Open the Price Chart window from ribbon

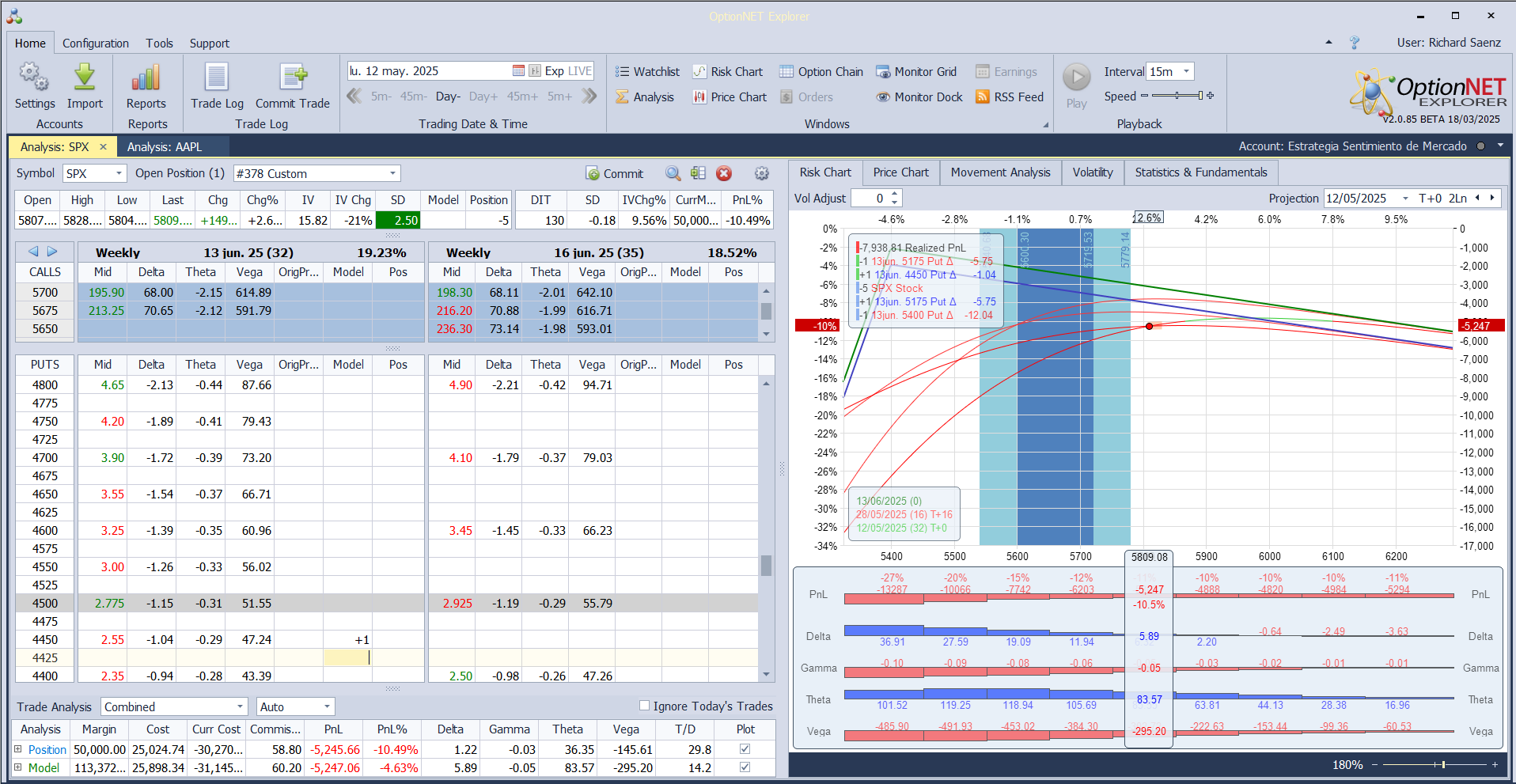tap(730, 97)
